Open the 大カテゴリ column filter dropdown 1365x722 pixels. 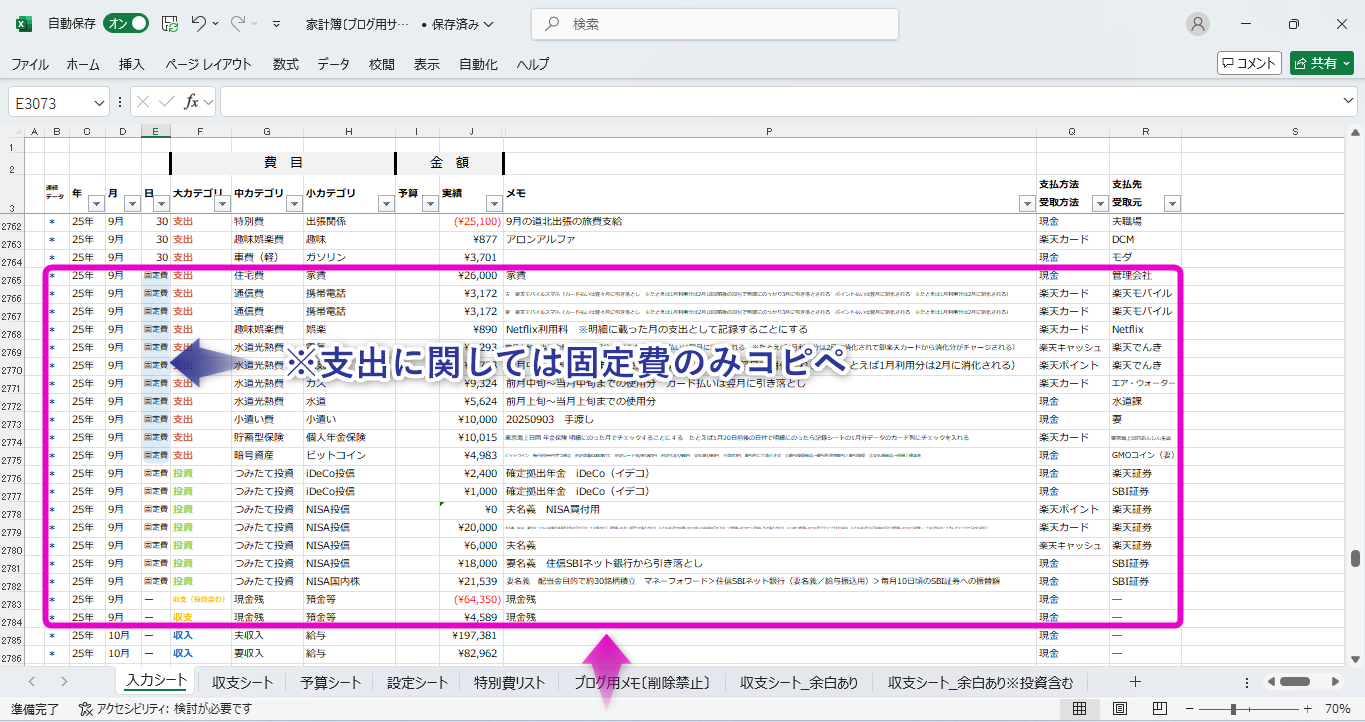pyautogui.click(x=220, y=204)
